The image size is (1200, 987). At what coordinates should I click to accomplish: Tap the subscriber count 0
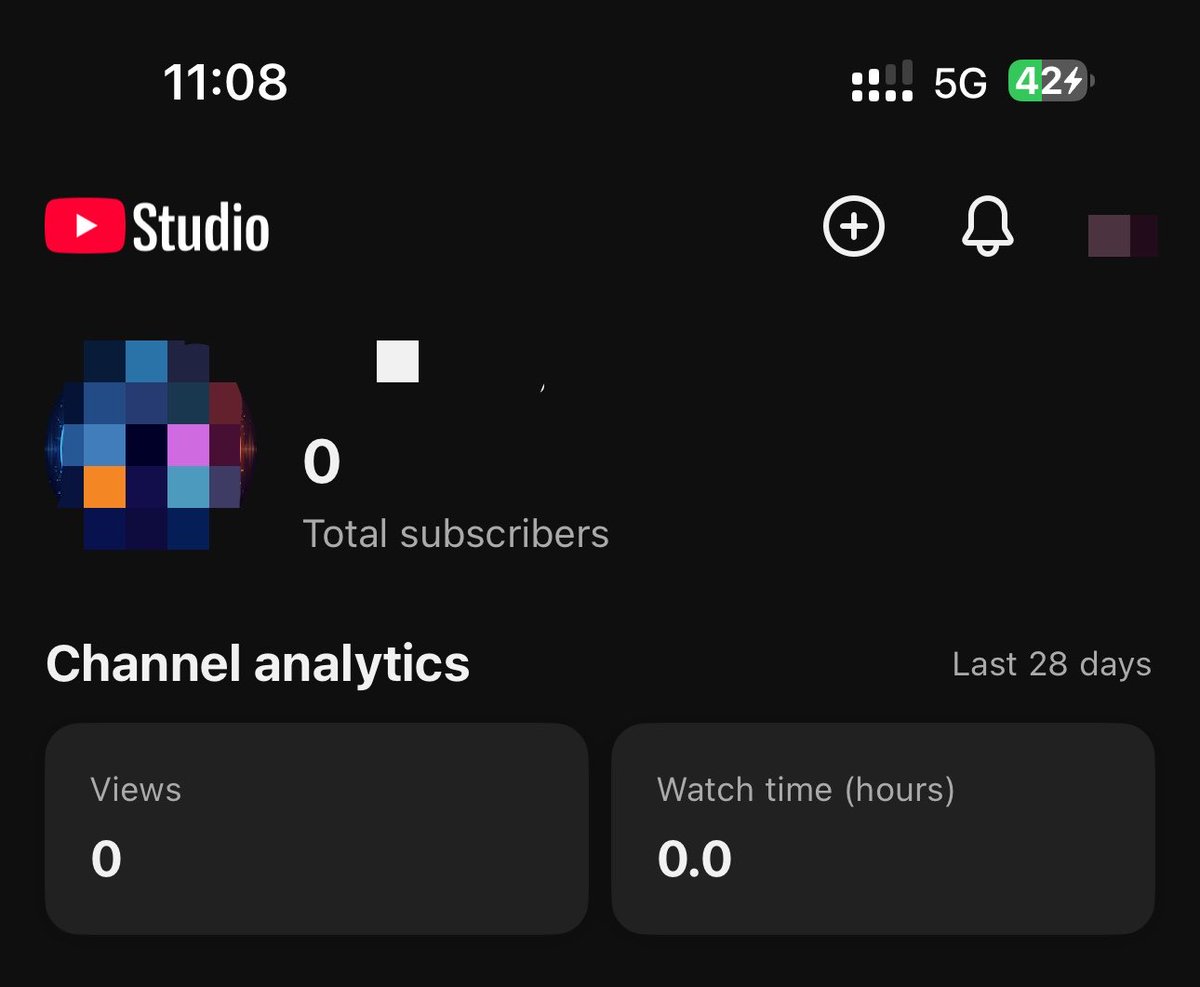coord(322,463)
